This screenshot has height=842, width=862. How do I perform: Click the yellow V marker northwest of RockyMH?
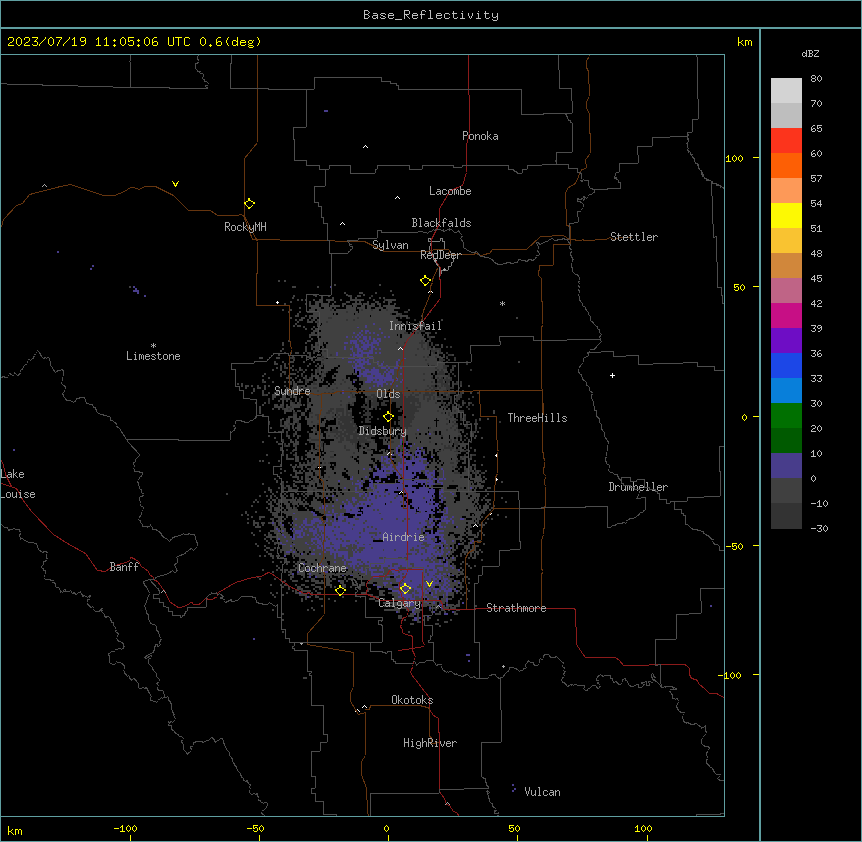175,184
